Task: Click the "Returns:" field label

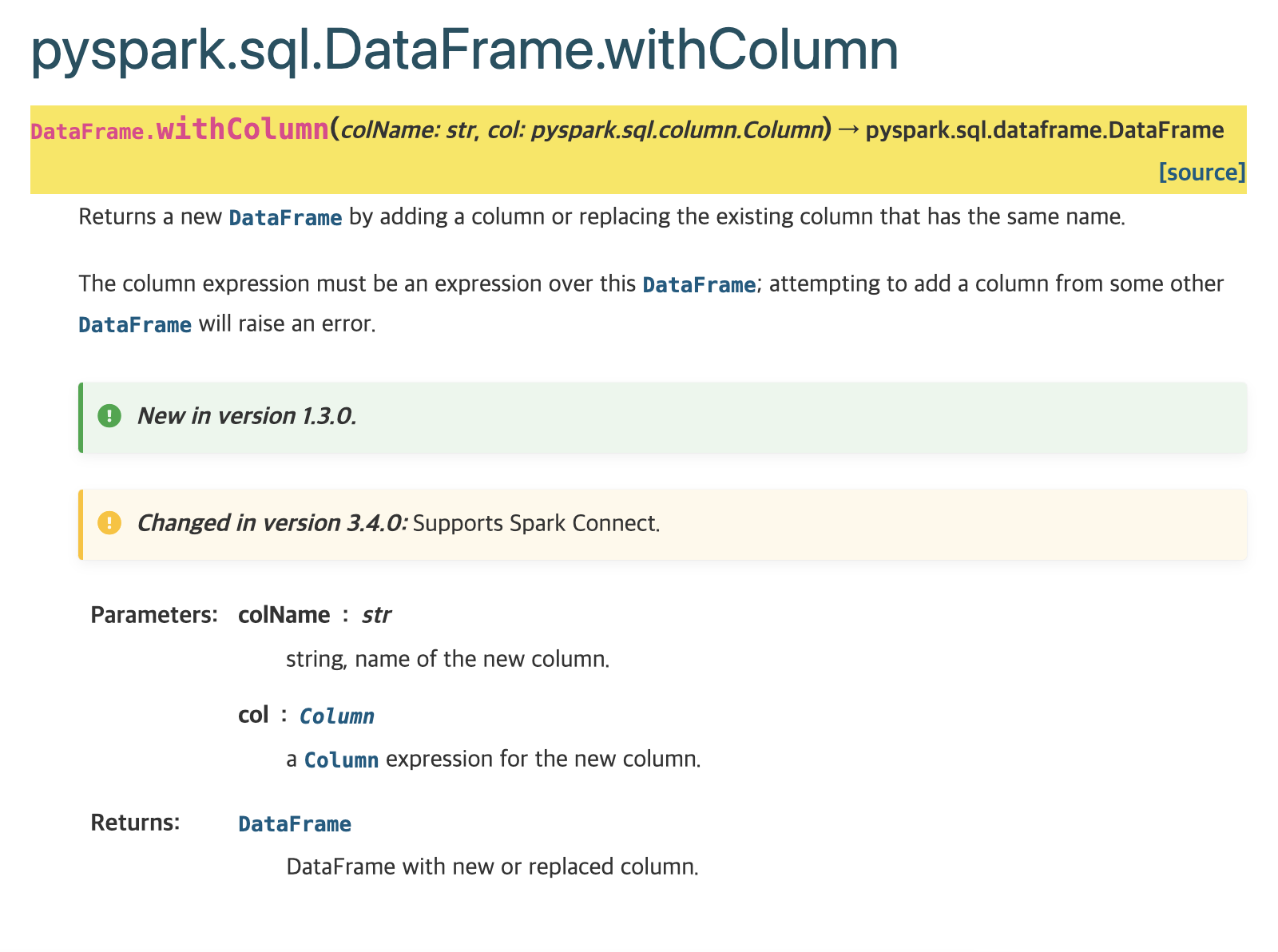Action: [x=135, y=823]
